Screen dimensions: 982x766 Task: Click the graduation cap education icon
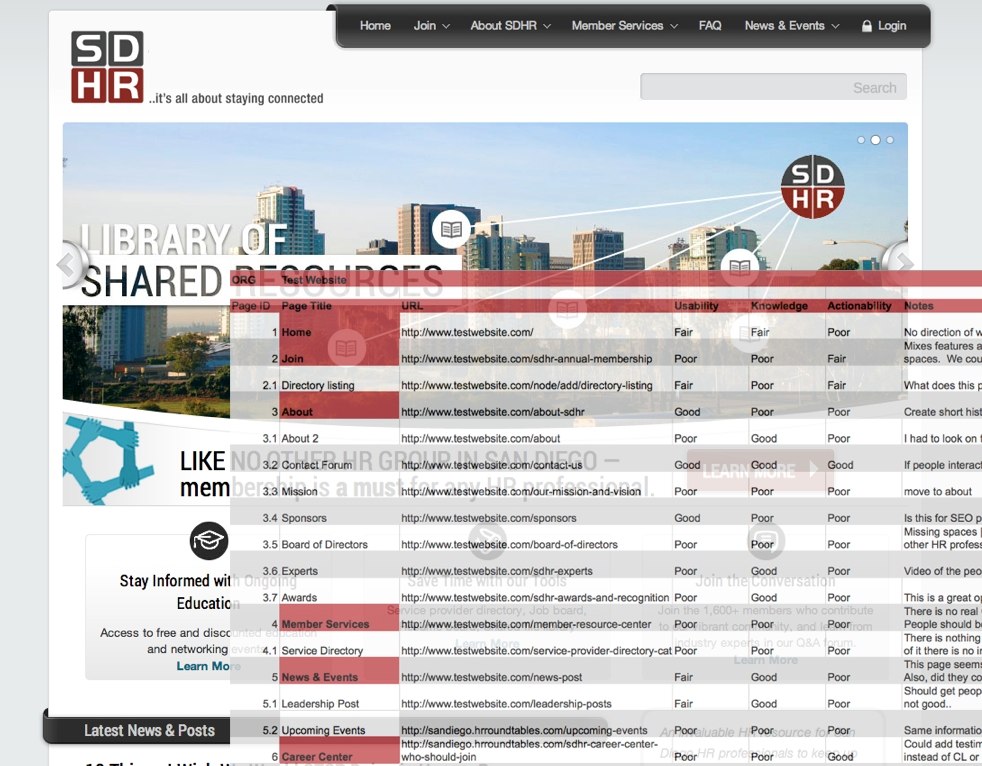[x=209, y=541]
